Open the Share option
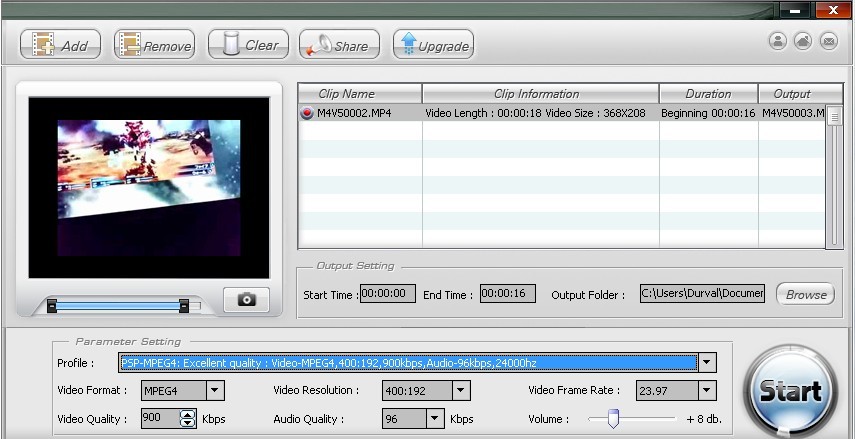This screenshot has height=439, width=855. [x=339, y=45]
